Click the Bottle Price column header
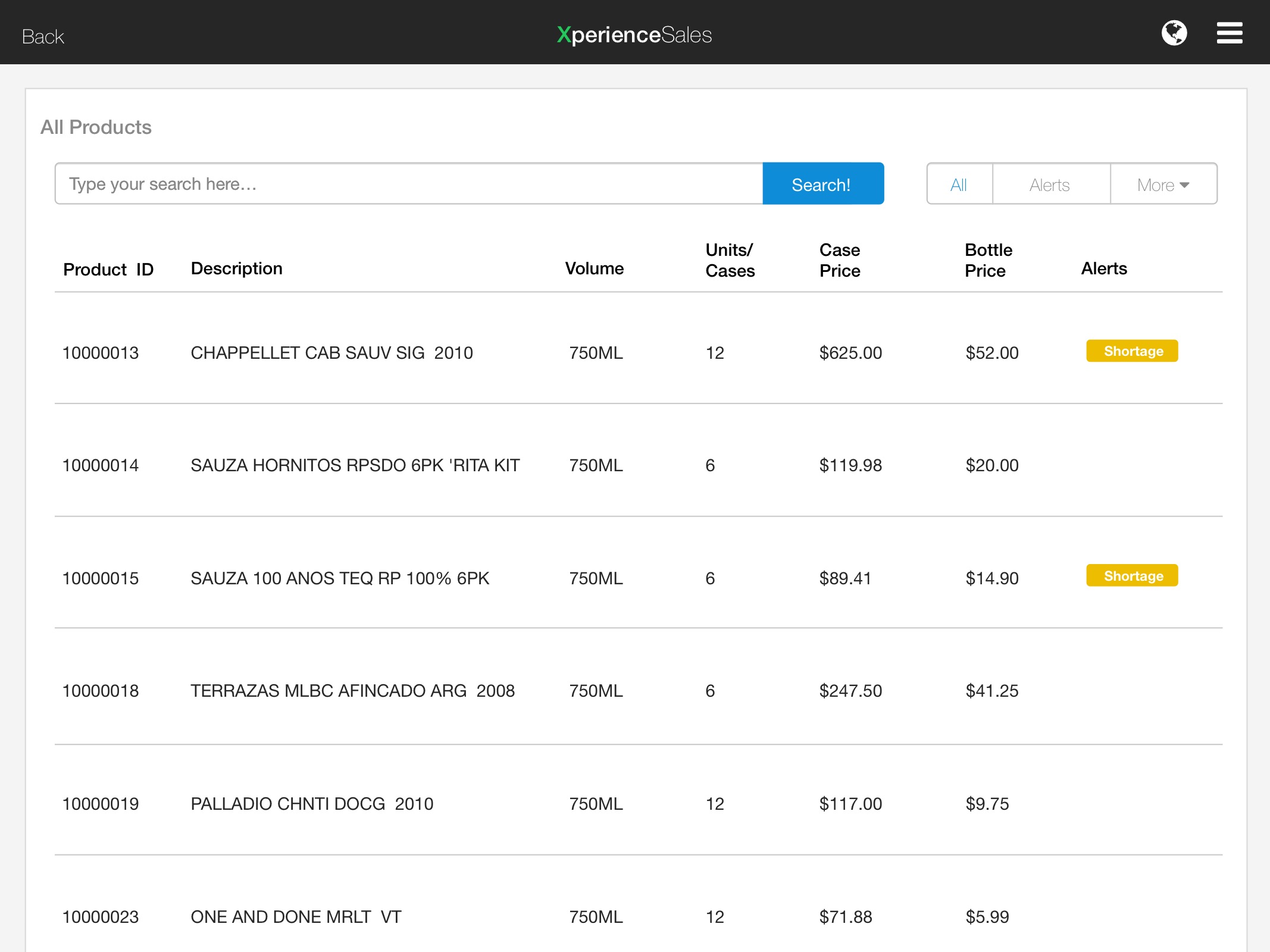This screenshot has height=952, width=1270. click(x=988, y=260)
